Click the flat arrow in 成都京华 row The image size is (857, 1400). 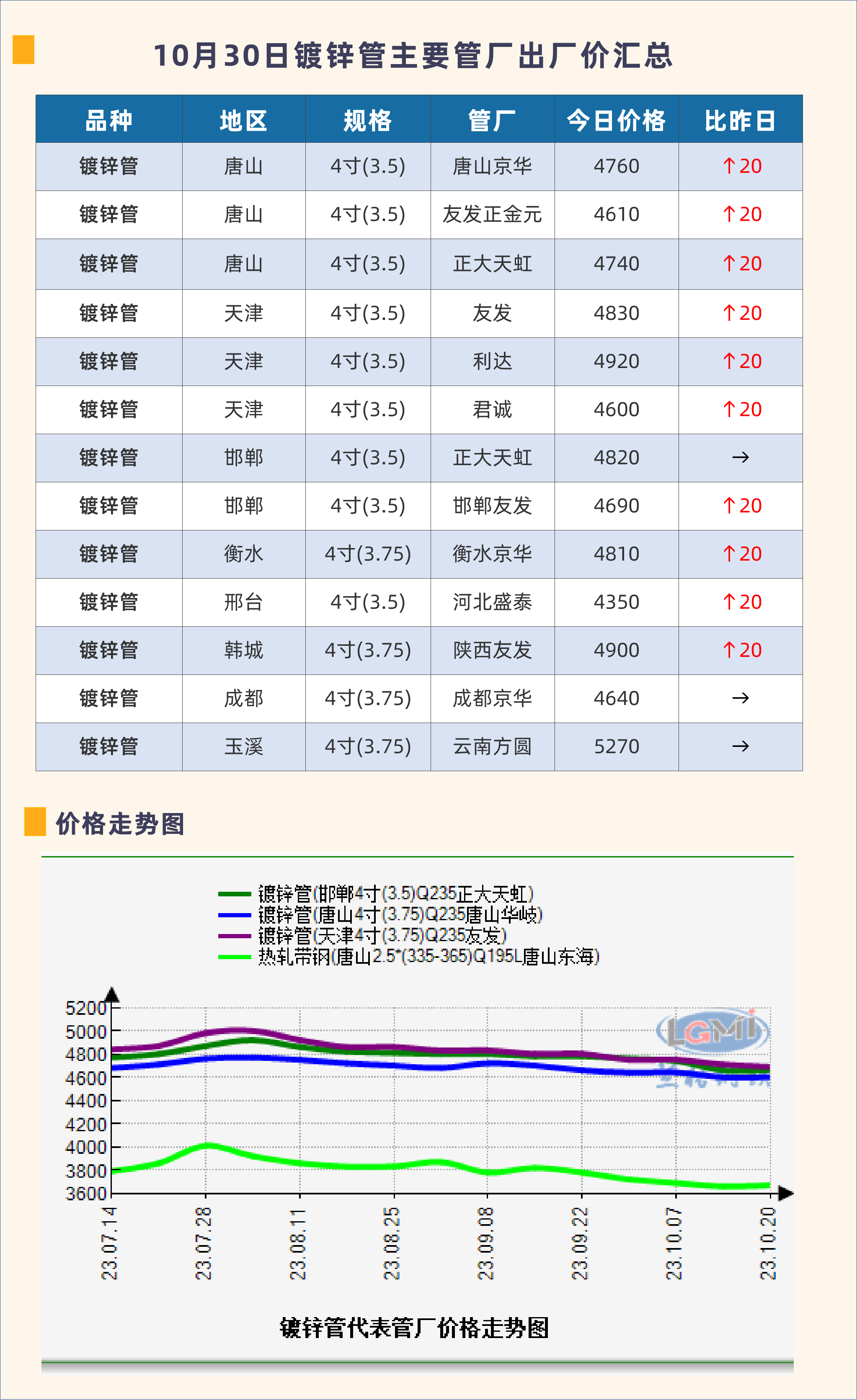[x=741, y=698]
